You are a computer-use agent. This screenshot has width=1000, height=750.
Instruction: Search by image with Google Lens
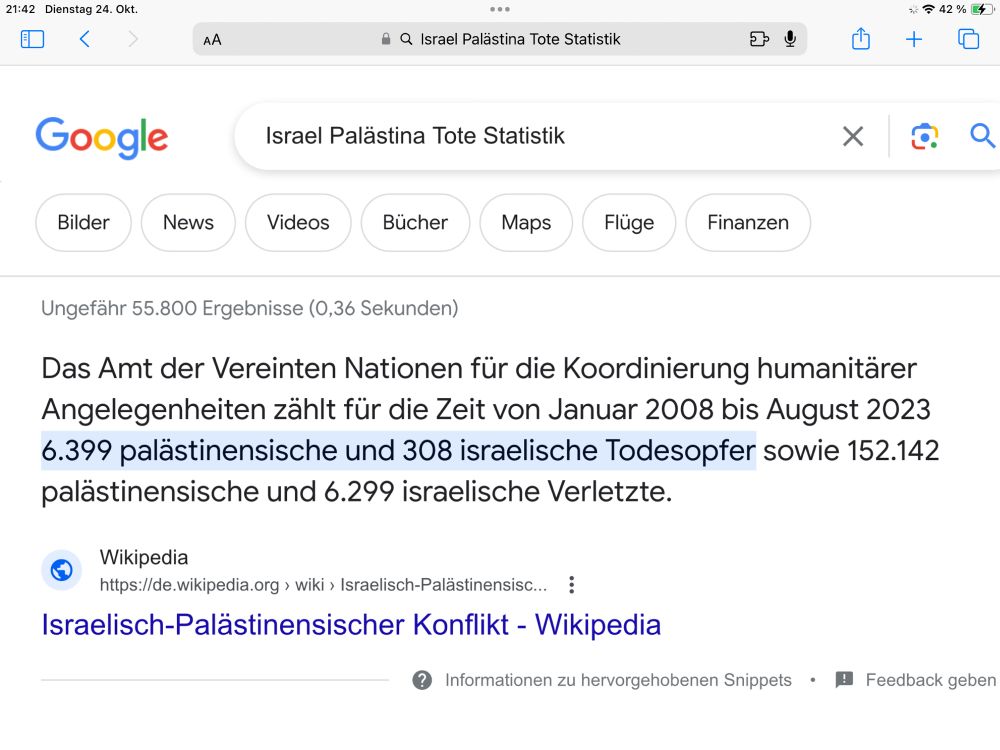pos(924,136)
